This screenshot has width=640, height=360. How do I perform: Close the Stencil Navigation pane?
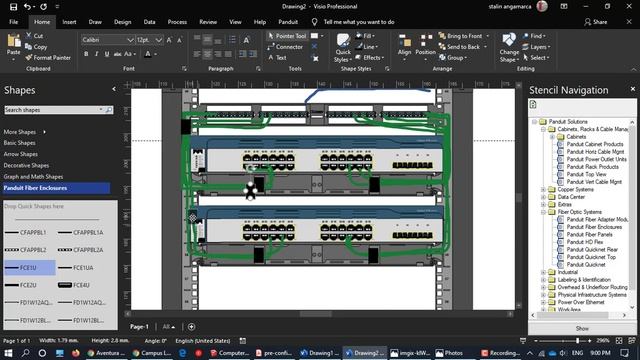[633, 89]
